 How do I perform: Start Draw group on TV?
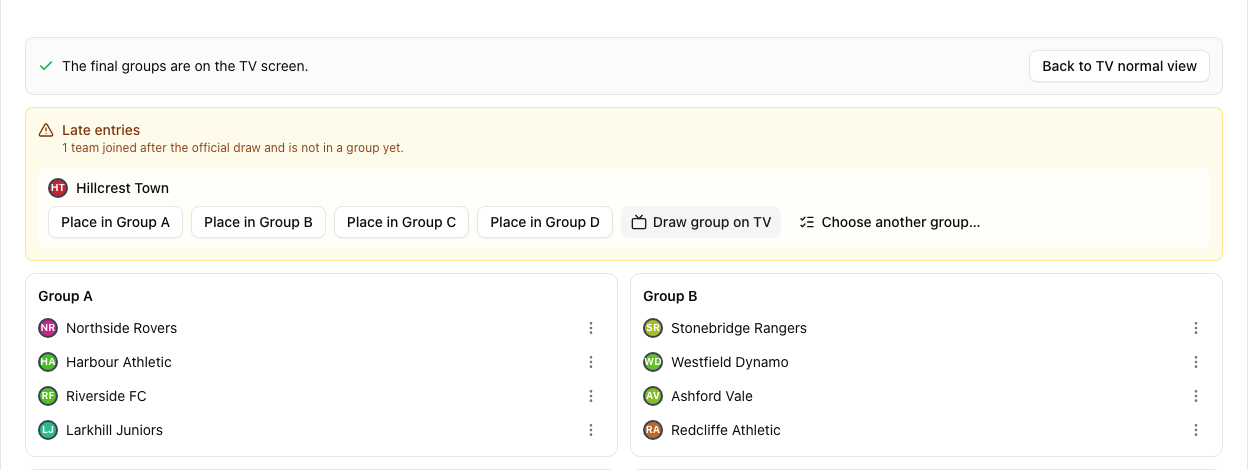pos(701,222)
